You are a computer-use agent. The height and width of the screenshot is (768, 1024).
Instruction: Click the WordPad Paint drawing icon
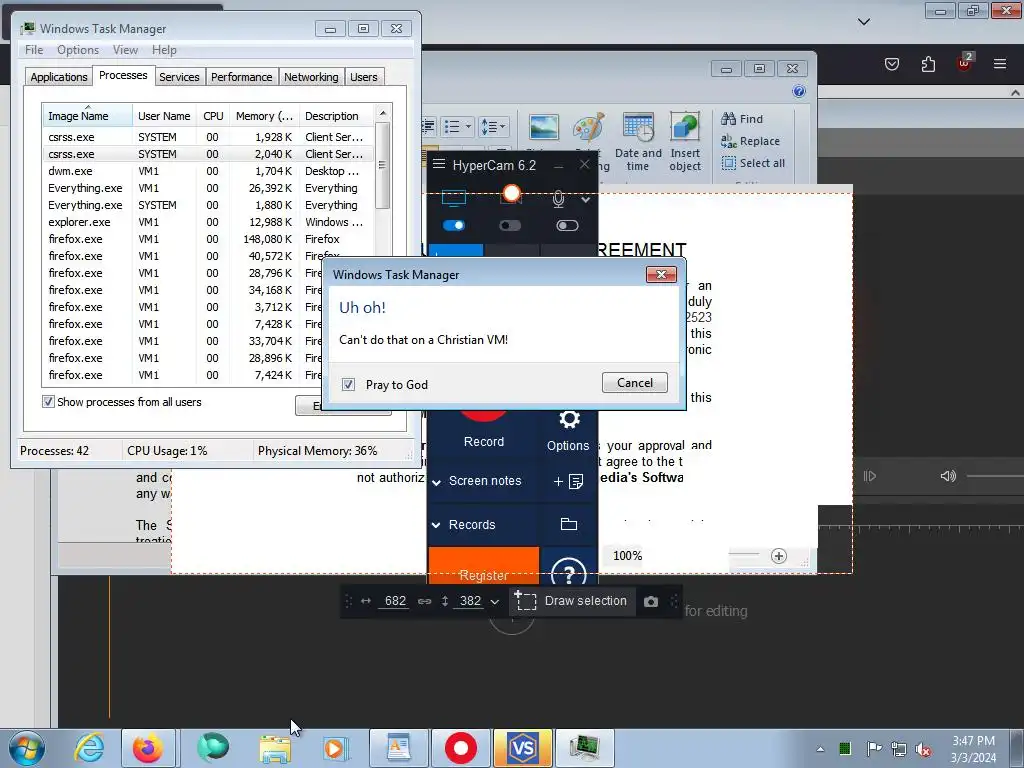click(x=588, y=127)
